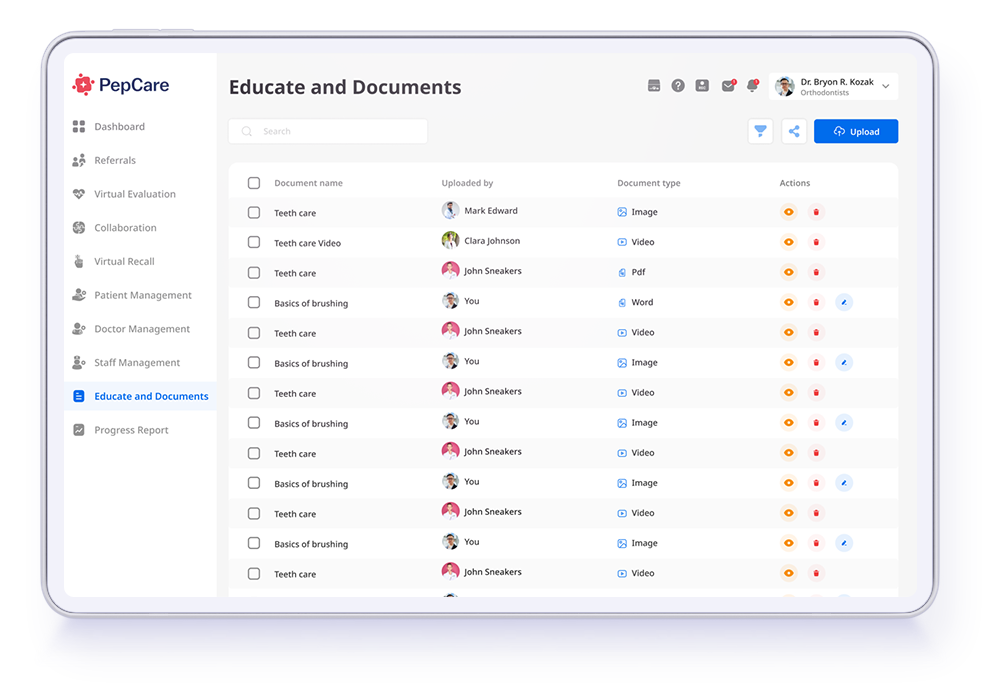Click the PepCare logo
Viewport: 982px width, 683px height.
pos(120,85)
